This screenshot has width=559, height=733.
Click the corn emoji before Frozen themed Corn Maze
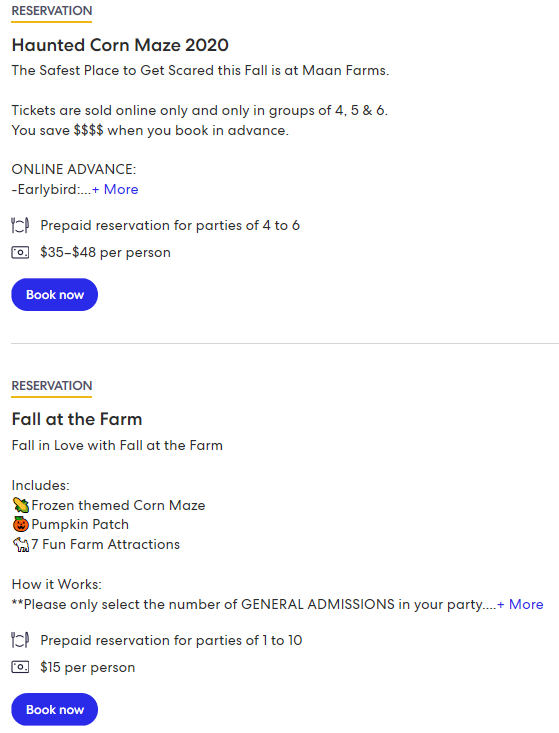[x=21, y=505]
